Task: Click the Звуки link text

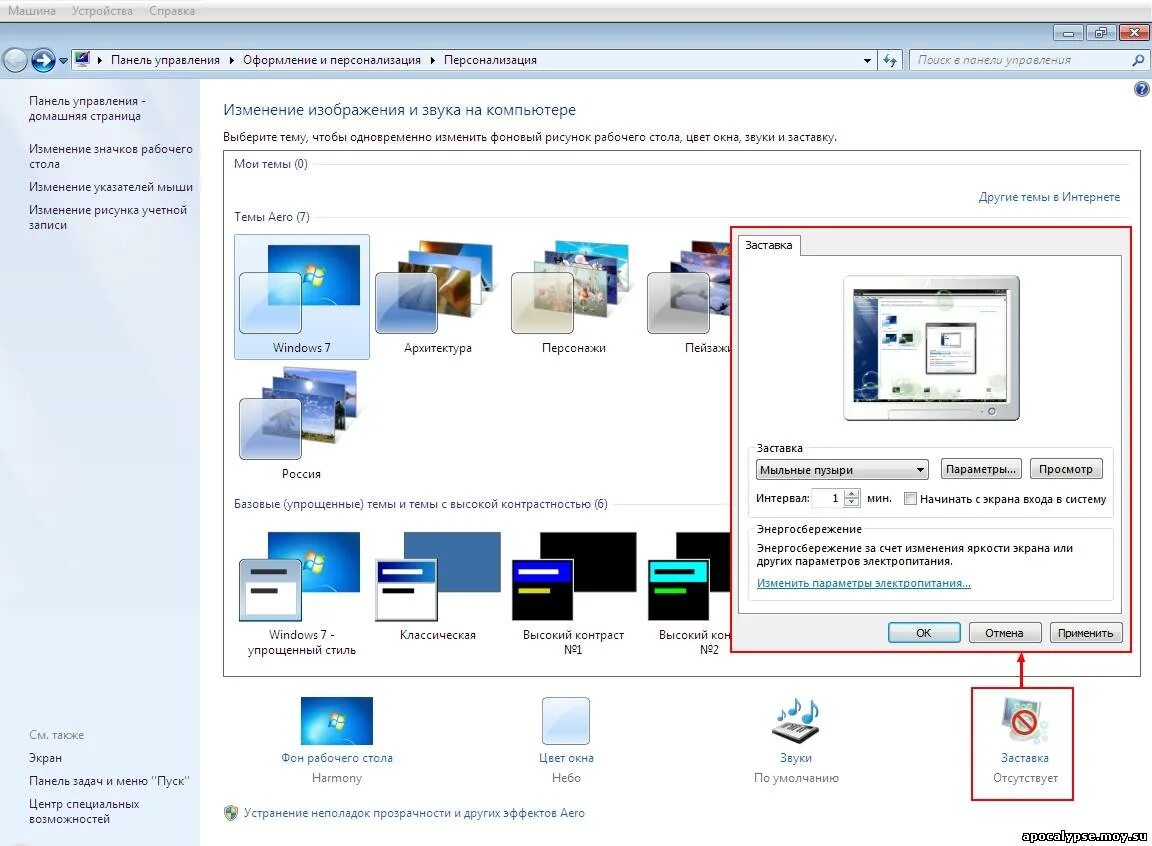Action: tap(796, 758)
